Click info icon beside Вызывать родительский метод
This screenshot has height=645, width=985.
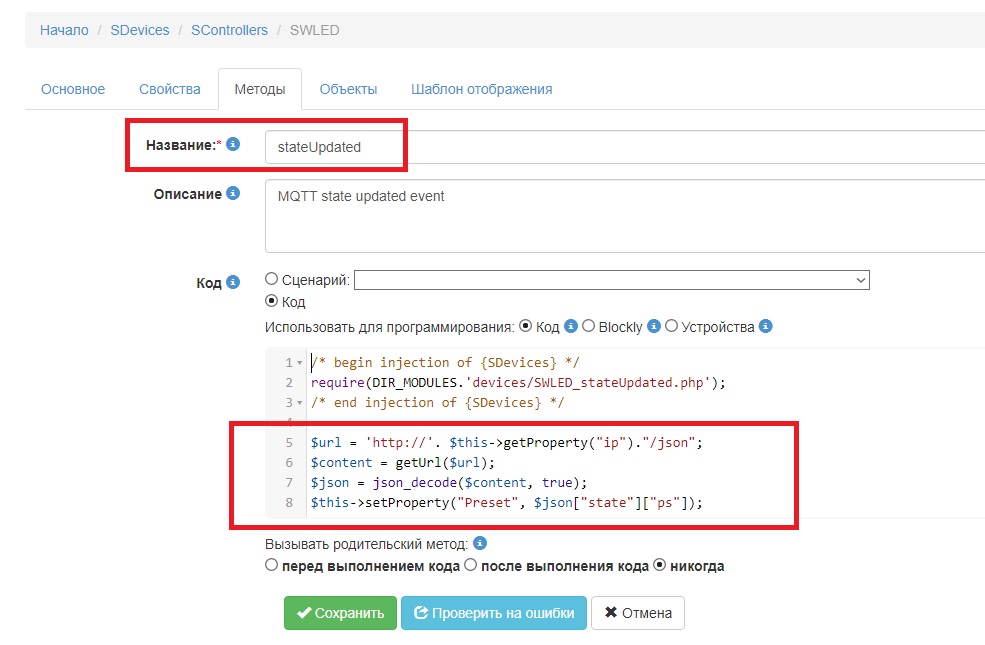pos(481,542)
